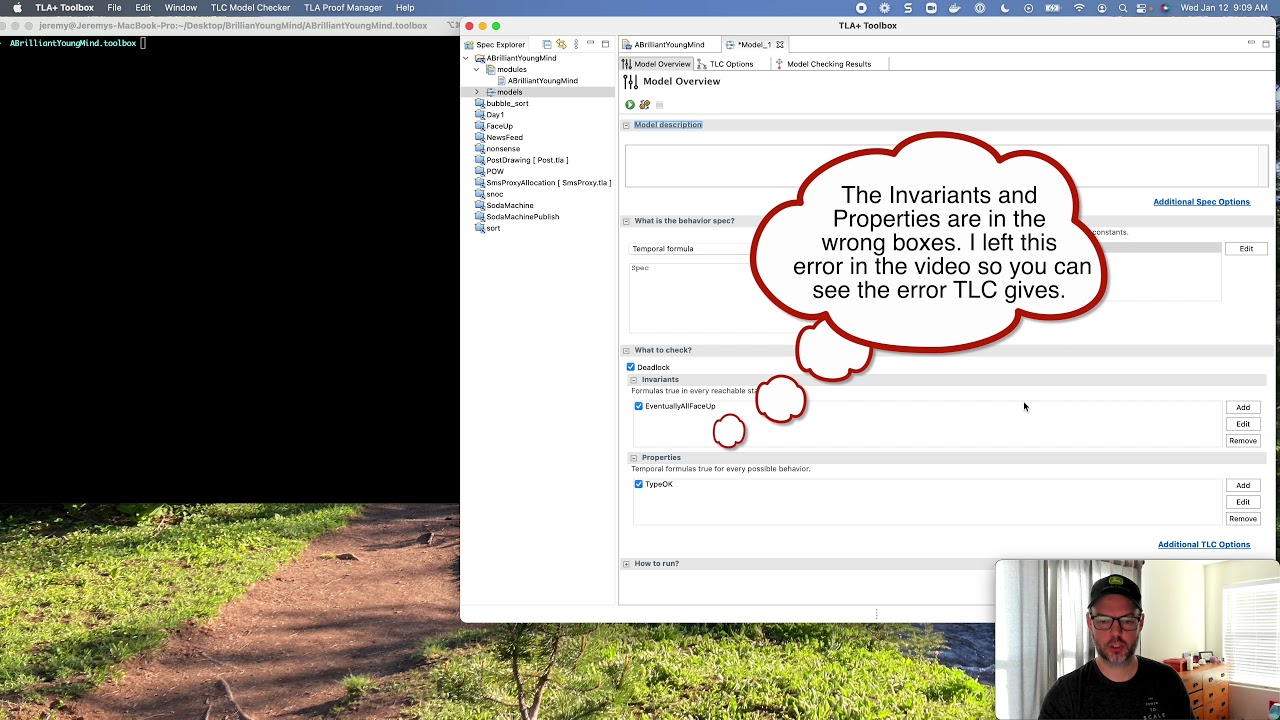Toggle the Deadlock checkbox

pyautogui.click(x=631, y=367)
